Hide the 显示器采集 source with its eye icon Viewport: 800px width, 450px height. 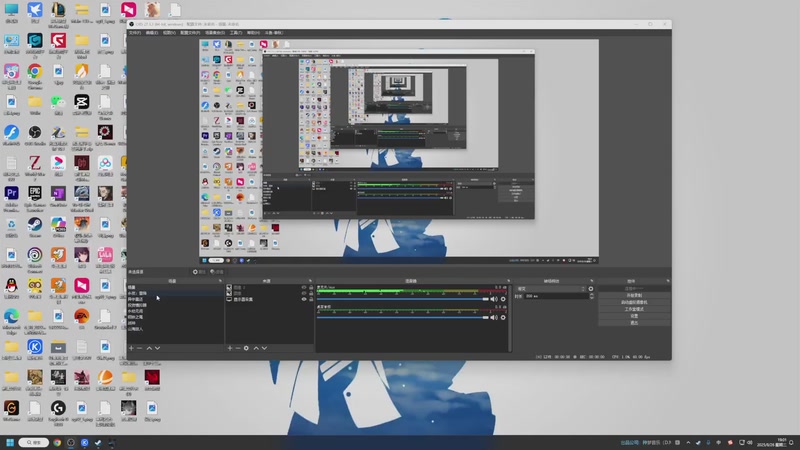click(x=304, y=299)
